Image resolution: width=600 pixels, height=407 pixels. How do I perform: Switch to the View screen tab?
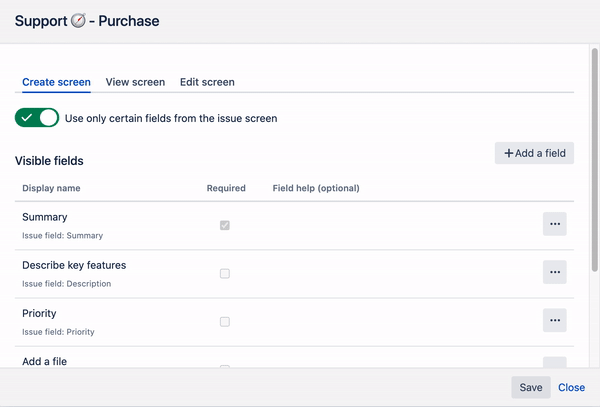click(135, 82)
